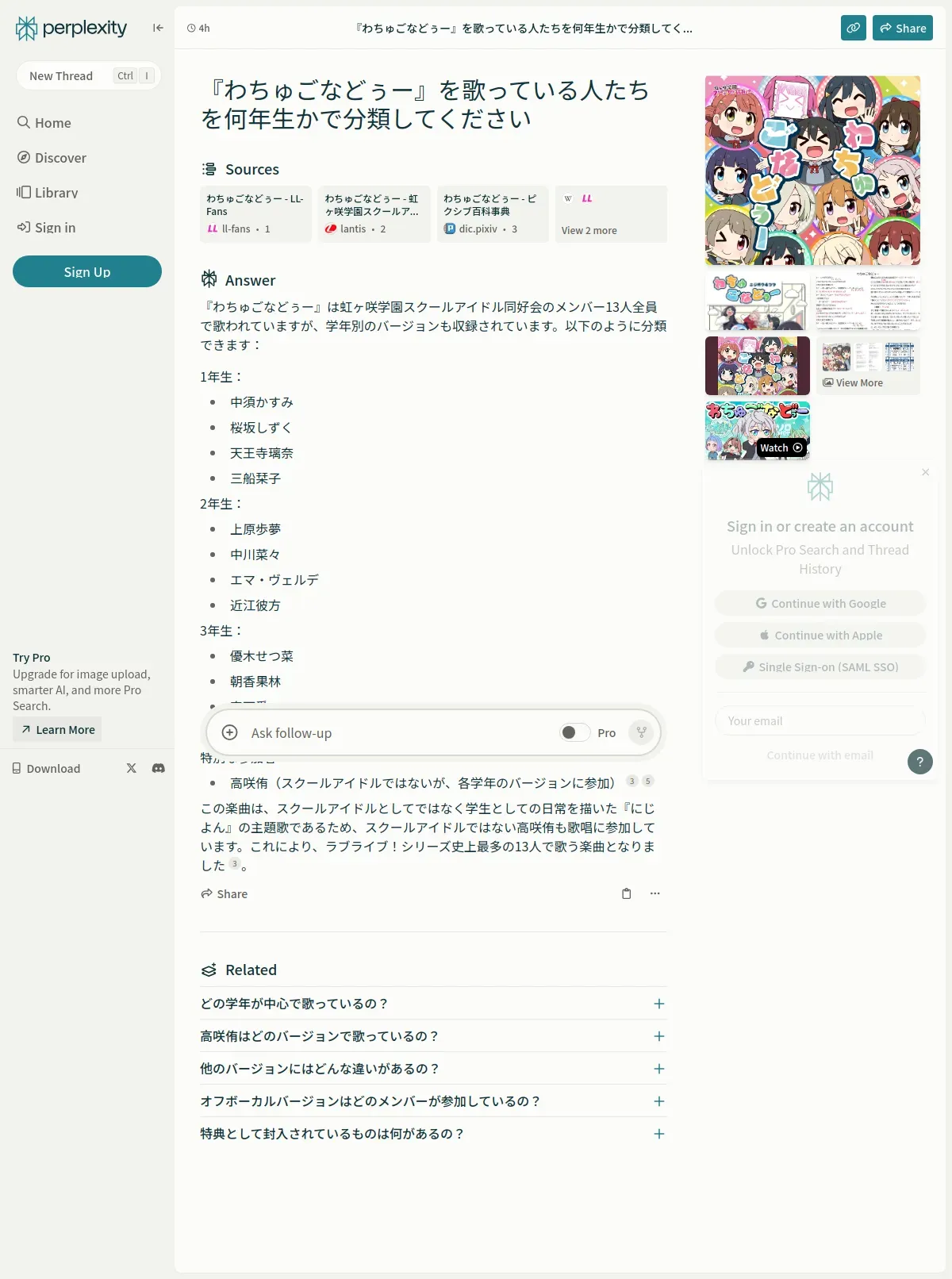Click the Download app link

[x=46, y=768]
